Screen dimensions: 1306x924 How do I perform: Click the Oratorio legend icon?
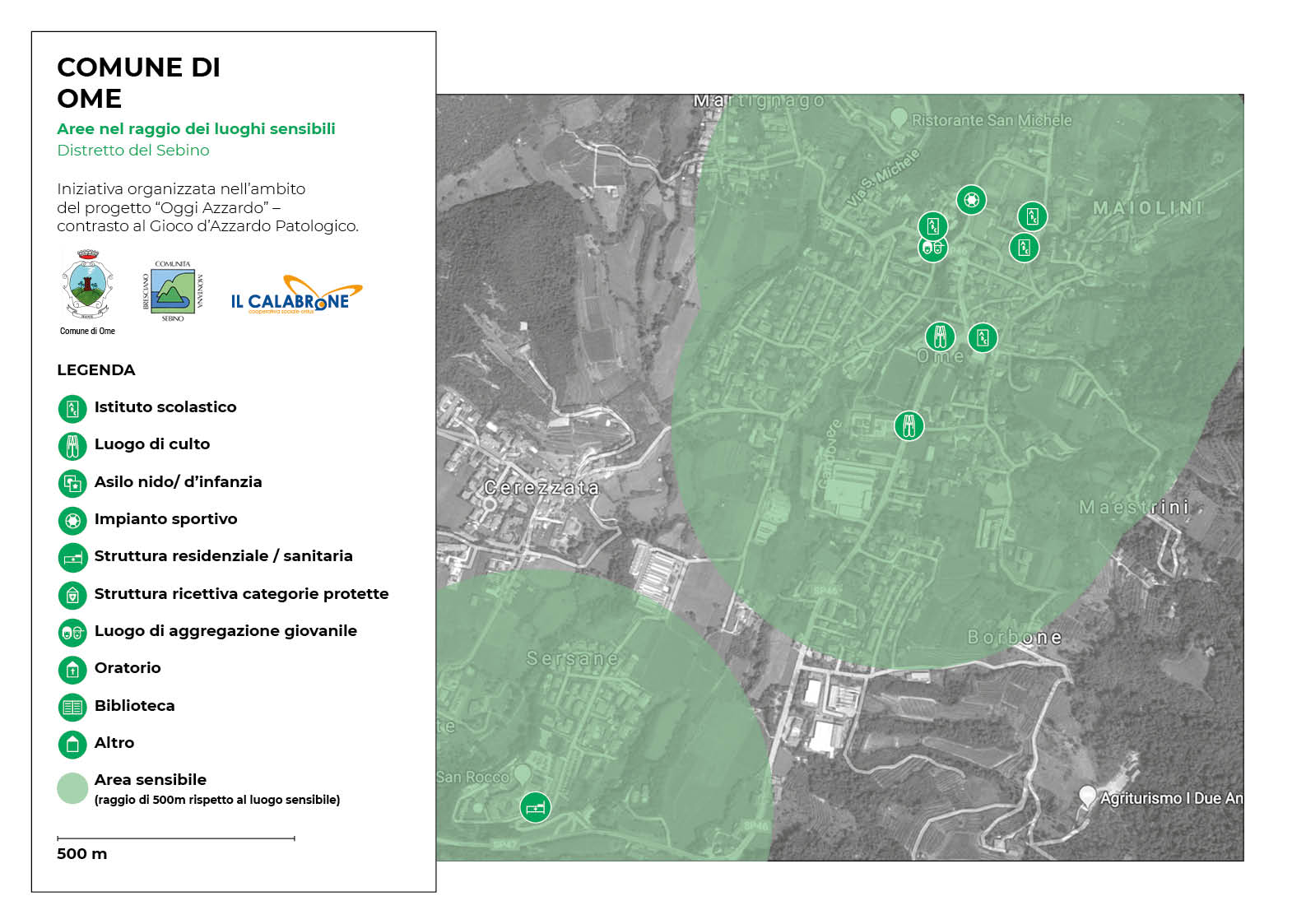(x=72, y=670)
